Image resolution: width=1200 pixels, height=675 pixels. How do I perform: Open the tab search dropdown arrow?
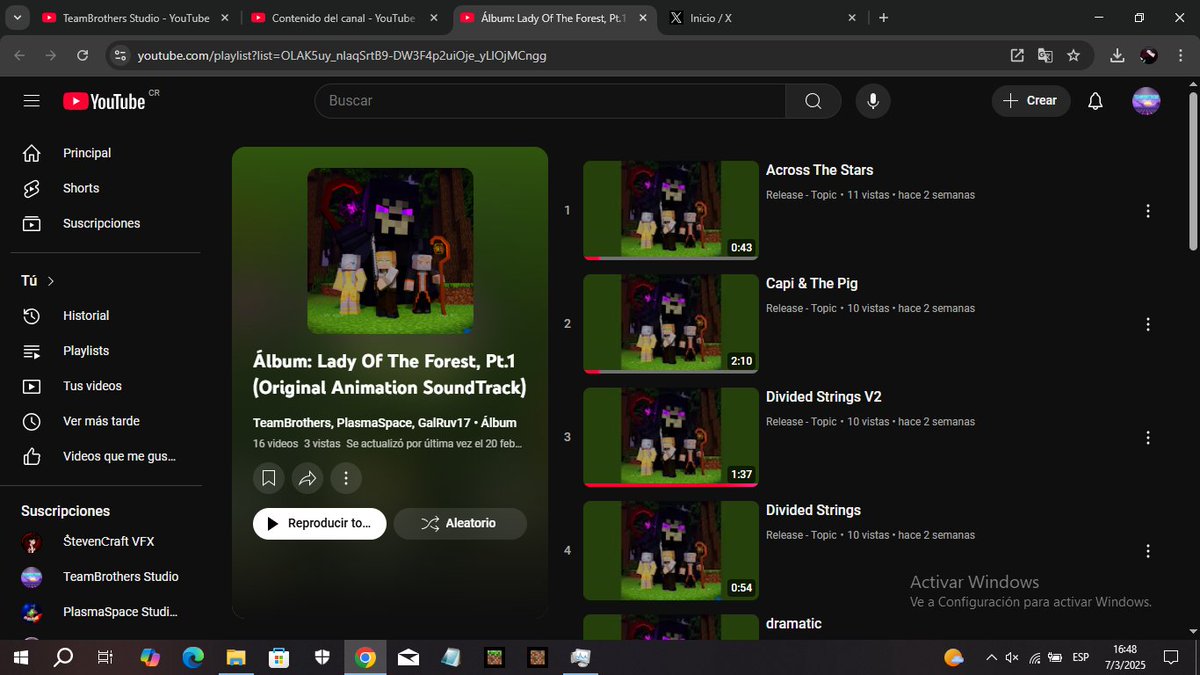17,18
